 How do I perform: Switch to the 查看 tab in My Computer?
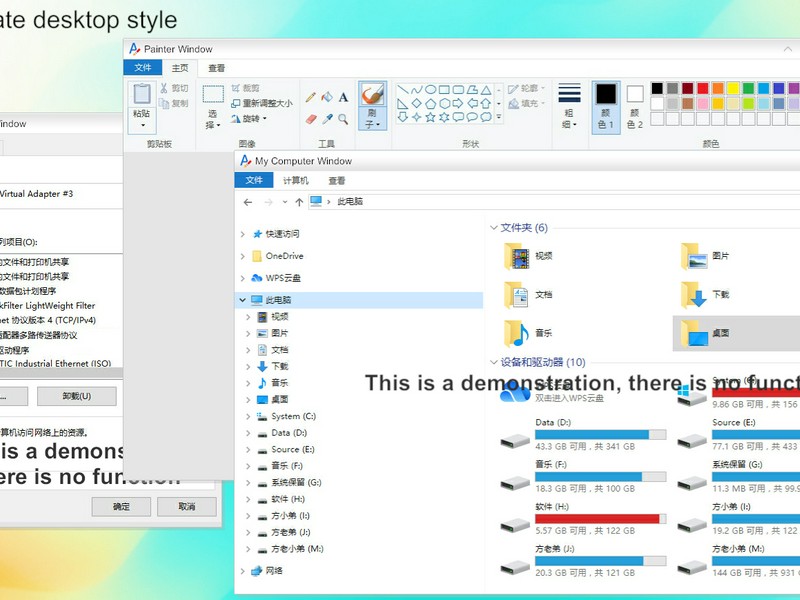point(337,181)
